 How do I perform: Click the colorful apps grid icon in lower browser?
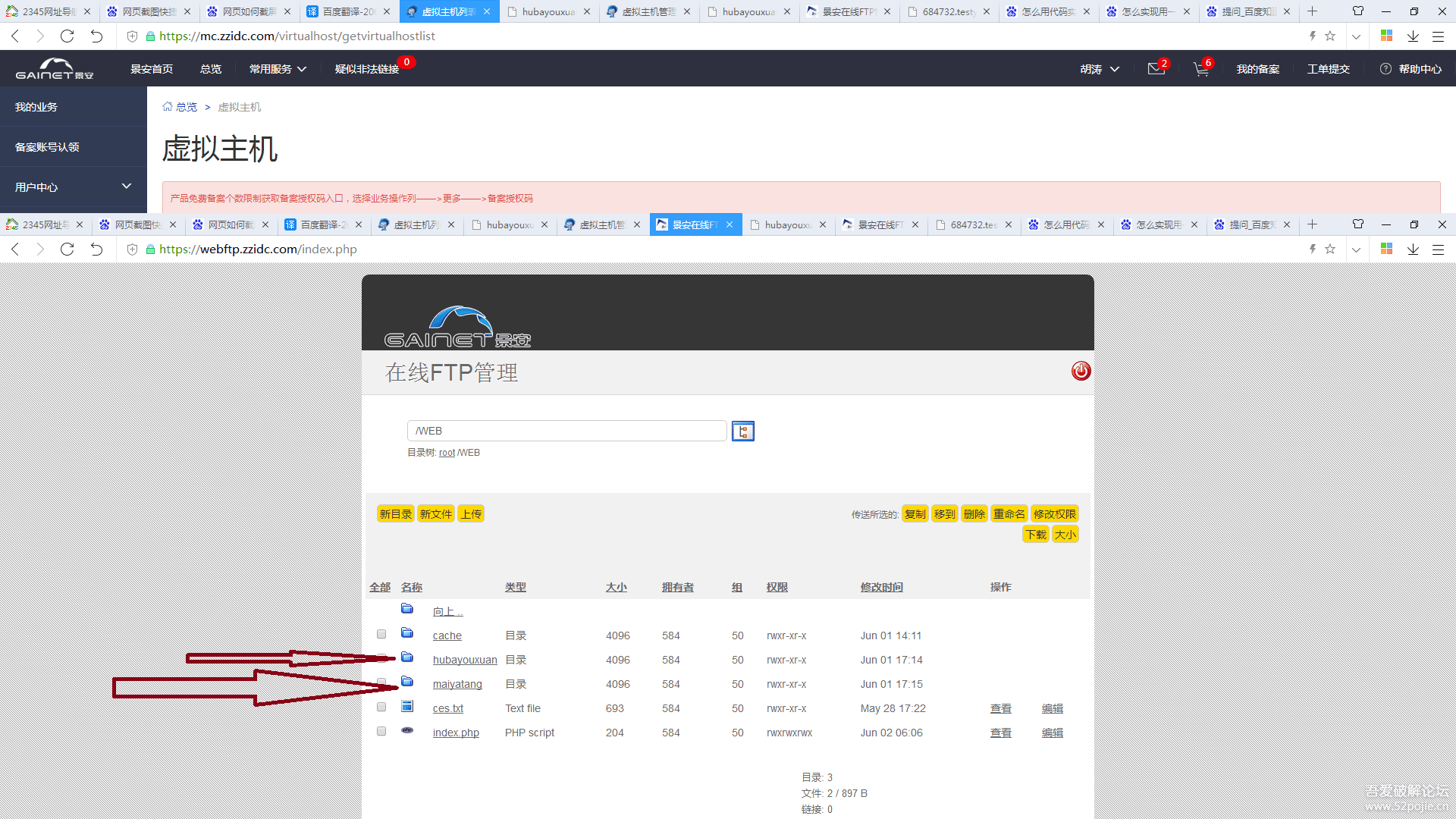tap(1386, 249)
